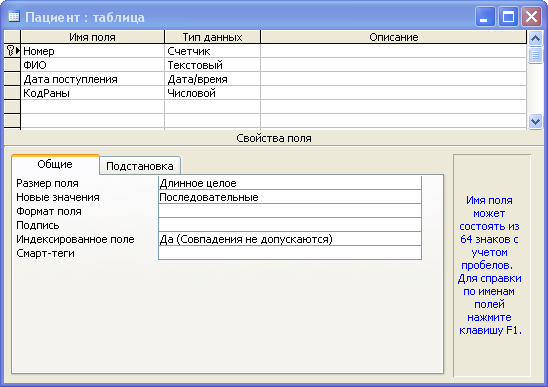The width and height of the screenshot is (548, 387).
Task: Click the Новые значения property label
Action: point(58,197)
